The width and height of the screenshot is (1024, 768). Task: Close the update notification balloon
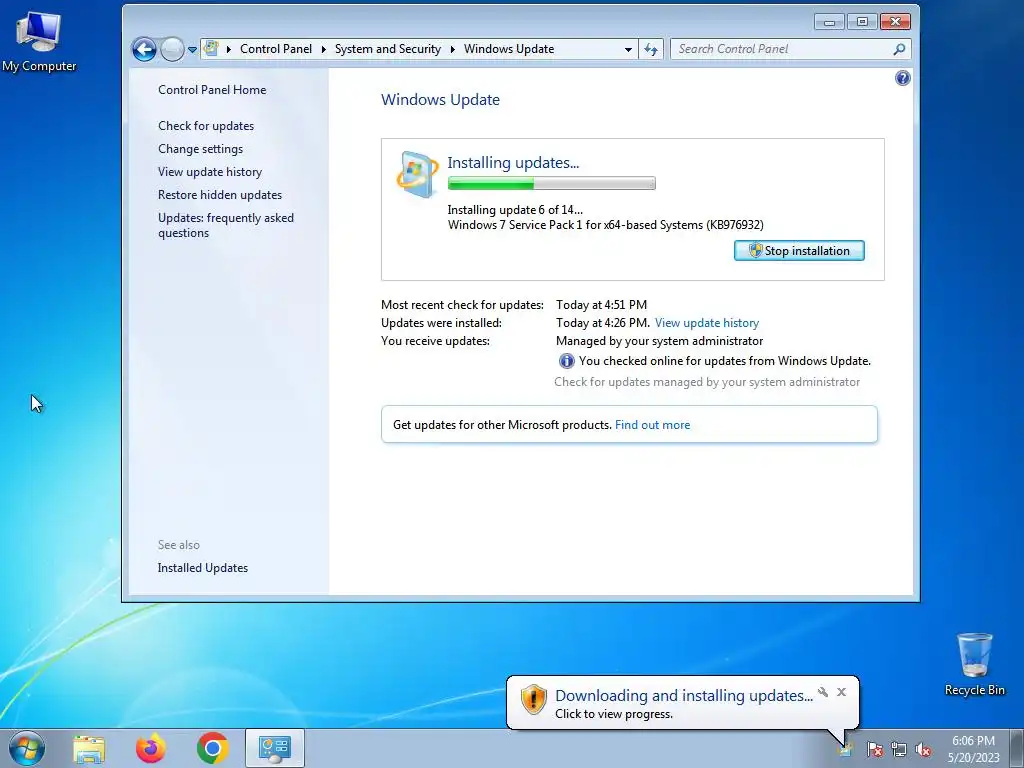[x=841, y=692]
